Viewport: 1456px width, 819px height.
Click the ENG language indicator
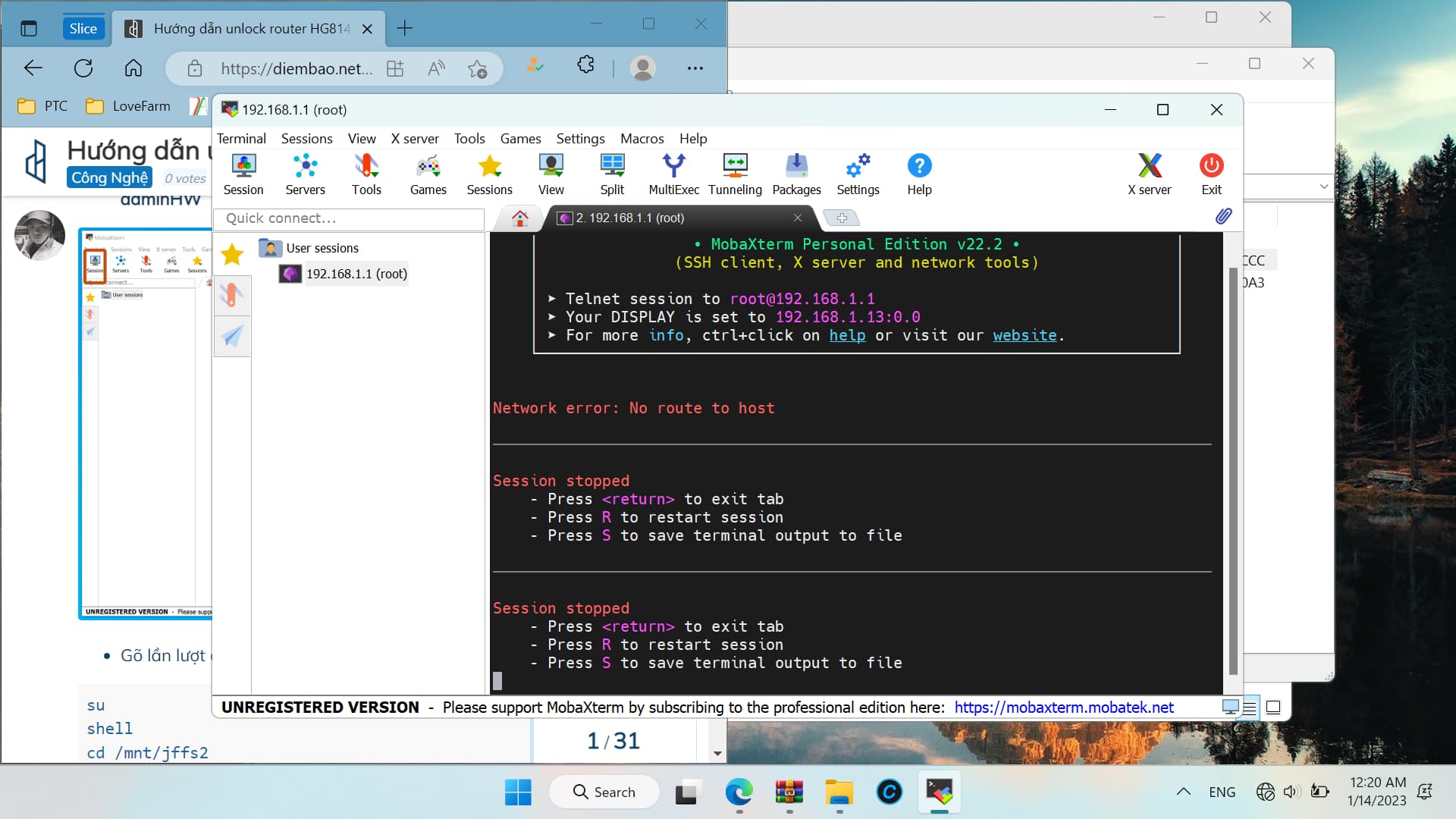[x=1222, y=792]
